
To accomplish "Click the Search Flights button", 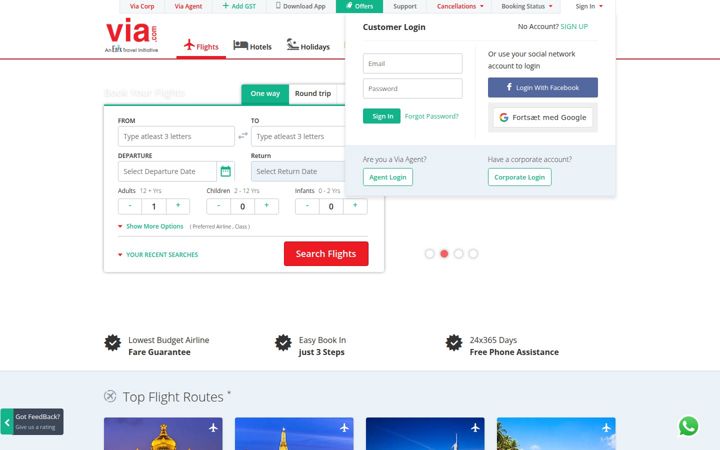I will pos(326,253).
